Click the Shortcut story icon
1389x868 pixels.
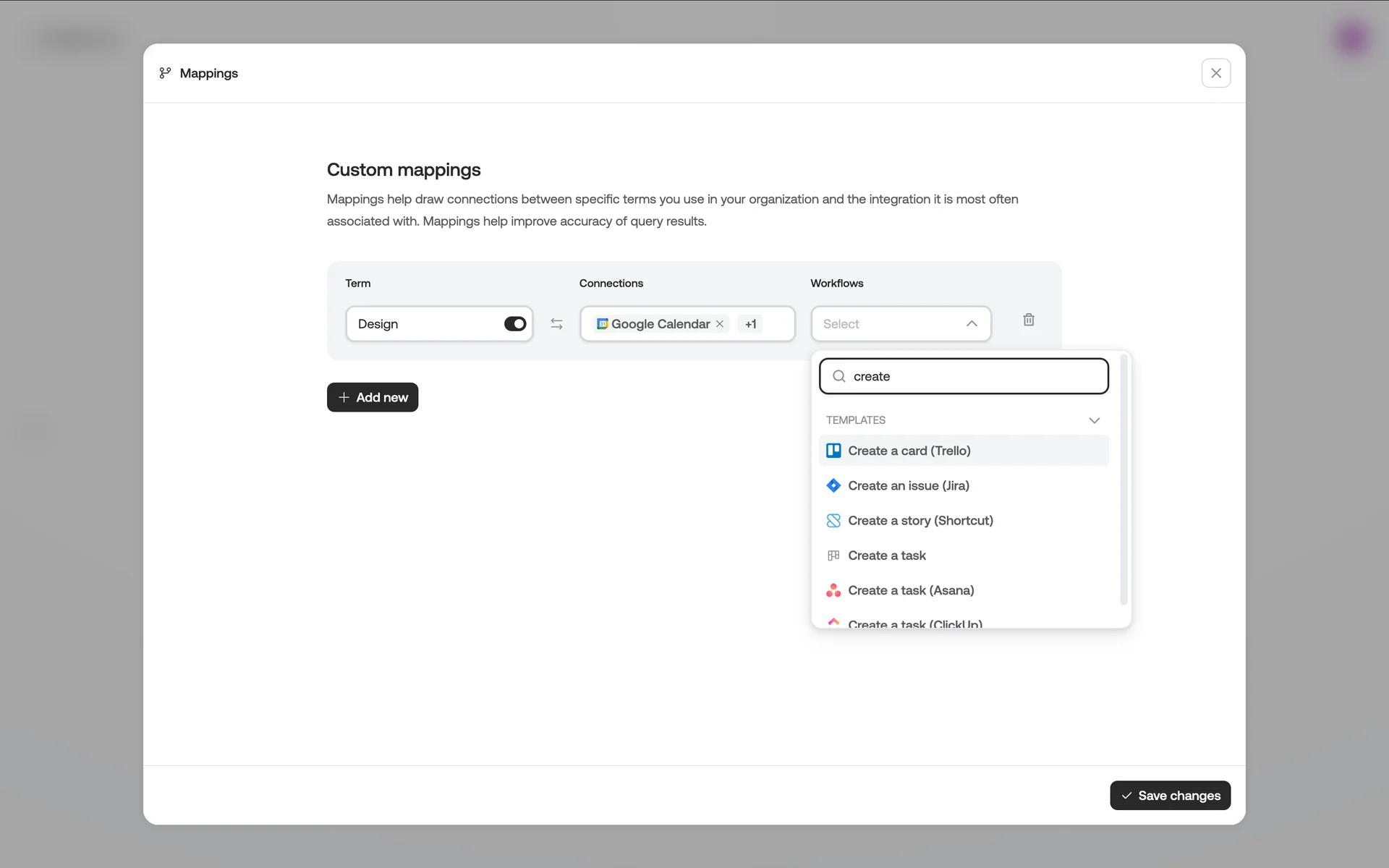(833, 521)
